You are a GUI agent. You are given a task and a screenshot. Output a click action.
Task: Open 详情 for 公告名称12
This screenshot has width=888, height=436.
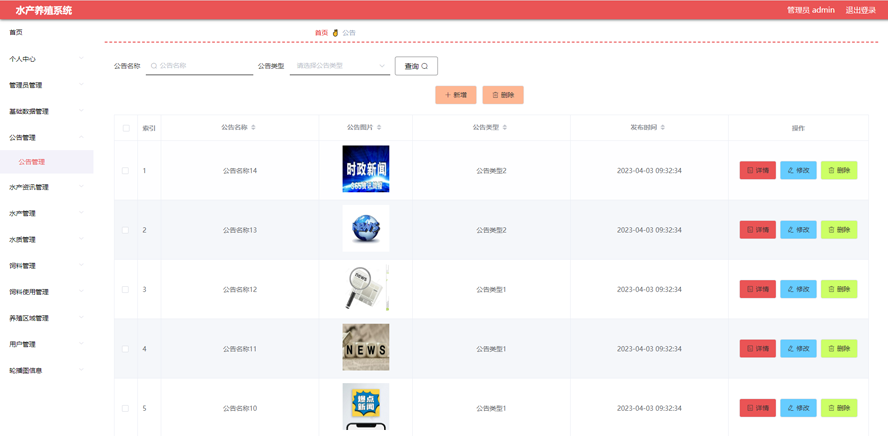pyautogui.click(x=758, y=289)
